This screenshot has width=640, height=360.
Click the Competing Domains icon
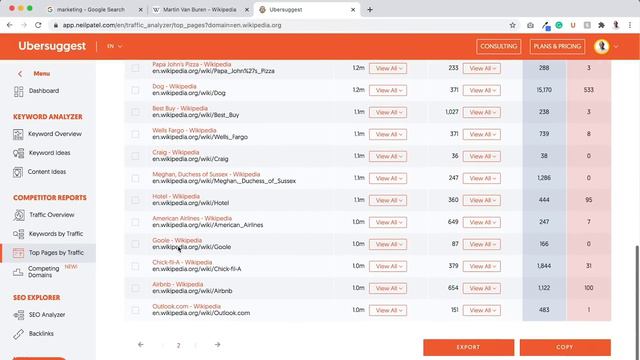click(18, 272)
